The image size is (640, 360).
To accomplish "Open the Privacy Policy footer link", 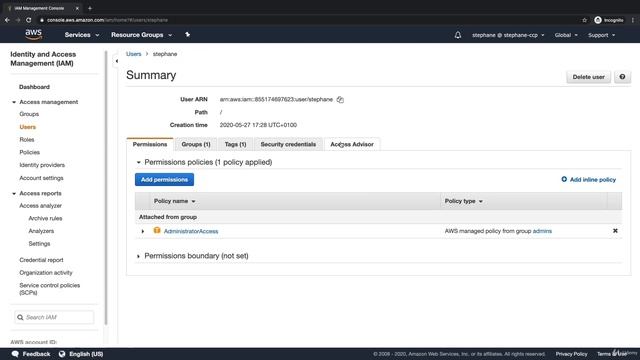I will pyautogui.click(x=571, y=354).
